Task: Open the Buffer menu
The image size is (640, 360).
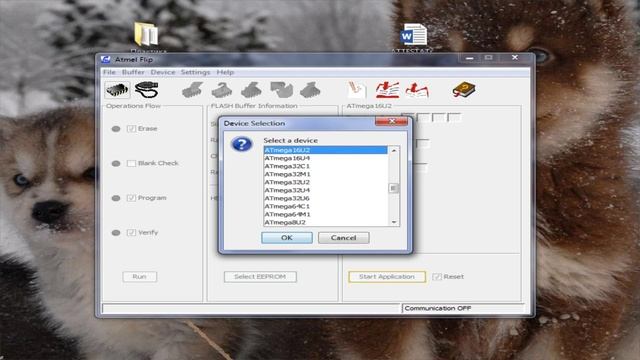Action: tap(133, 72)
